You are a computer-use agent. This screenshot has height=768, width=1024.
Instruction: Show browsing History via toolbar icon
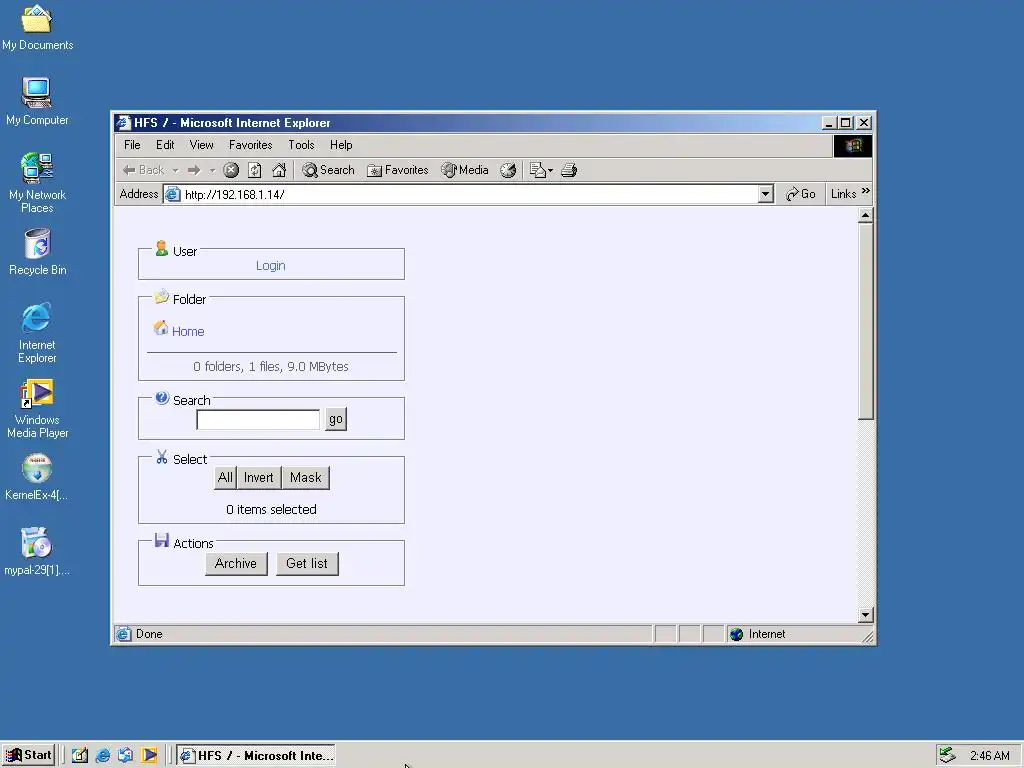click(x=508, y=170)
